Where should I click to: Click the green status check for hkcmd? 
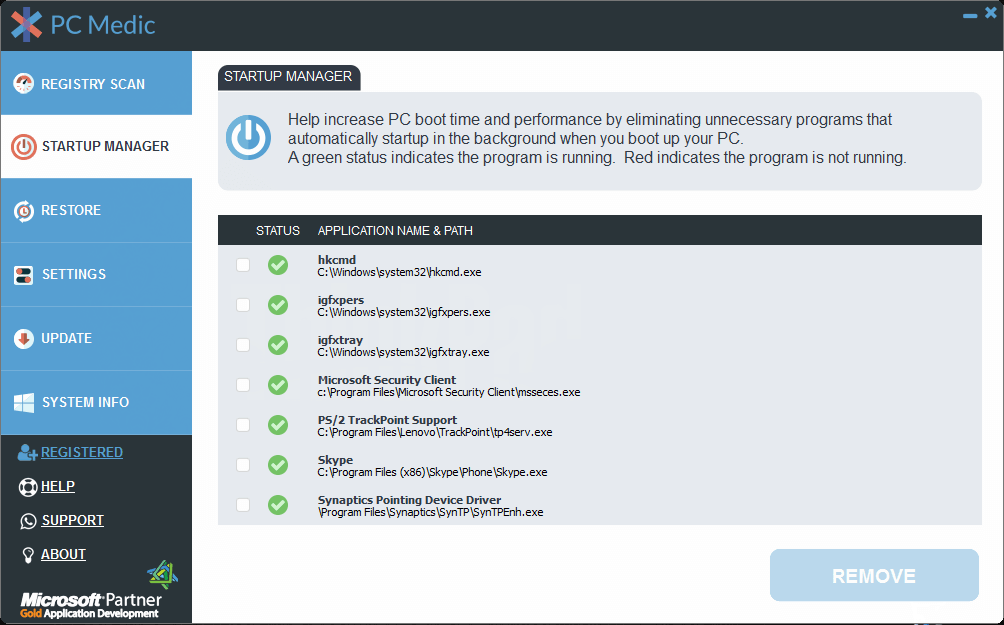(278, 265)
